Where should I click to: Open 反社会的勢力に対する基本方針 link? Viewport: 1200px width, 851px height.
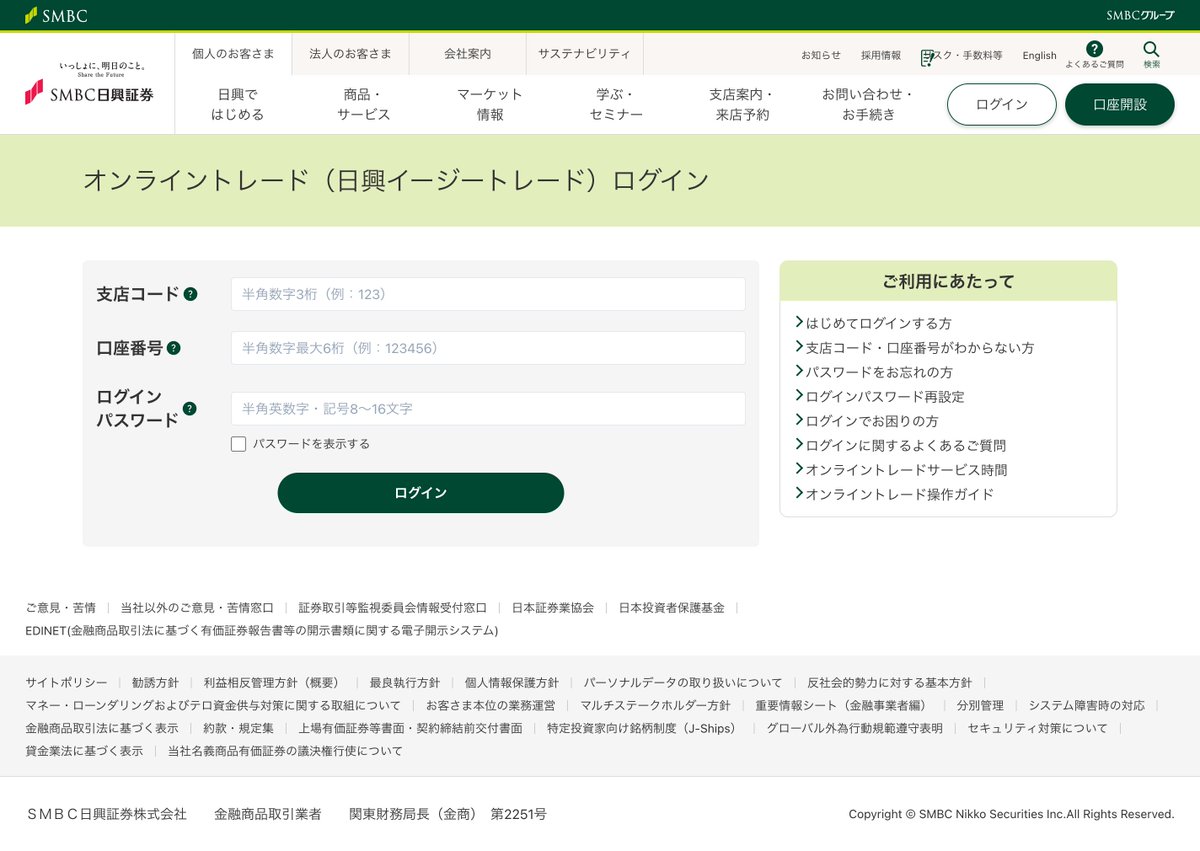pos(889,683)
